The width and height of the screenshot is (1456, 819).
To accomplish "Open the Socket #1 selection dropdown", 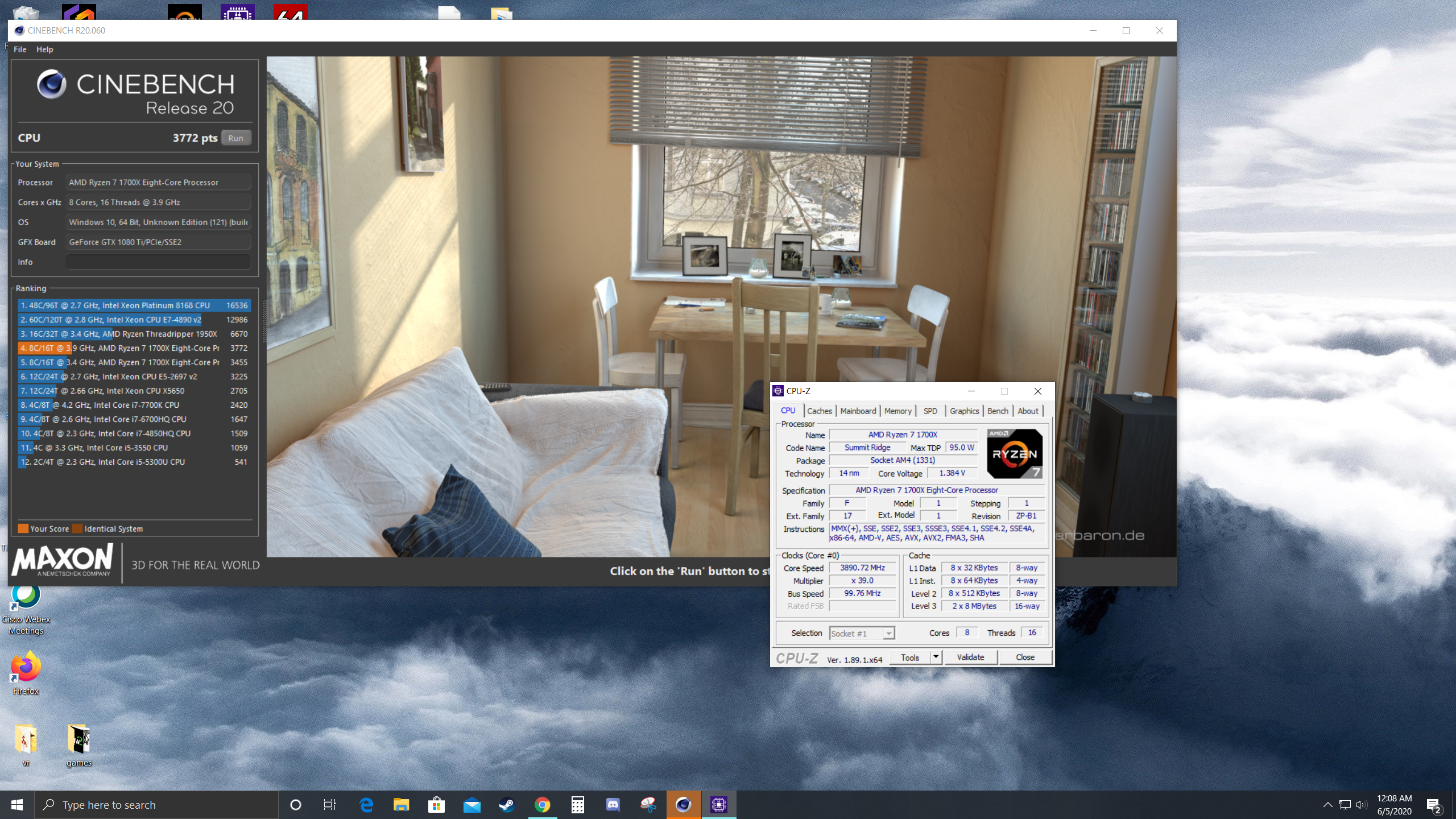I will (862, 634).
